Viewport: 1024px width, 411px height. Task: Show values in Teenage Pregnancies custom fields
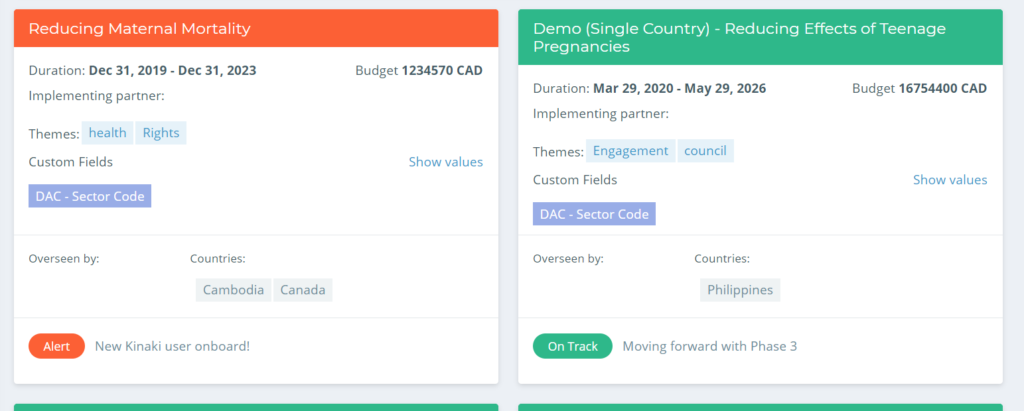[x=950, y=180]
